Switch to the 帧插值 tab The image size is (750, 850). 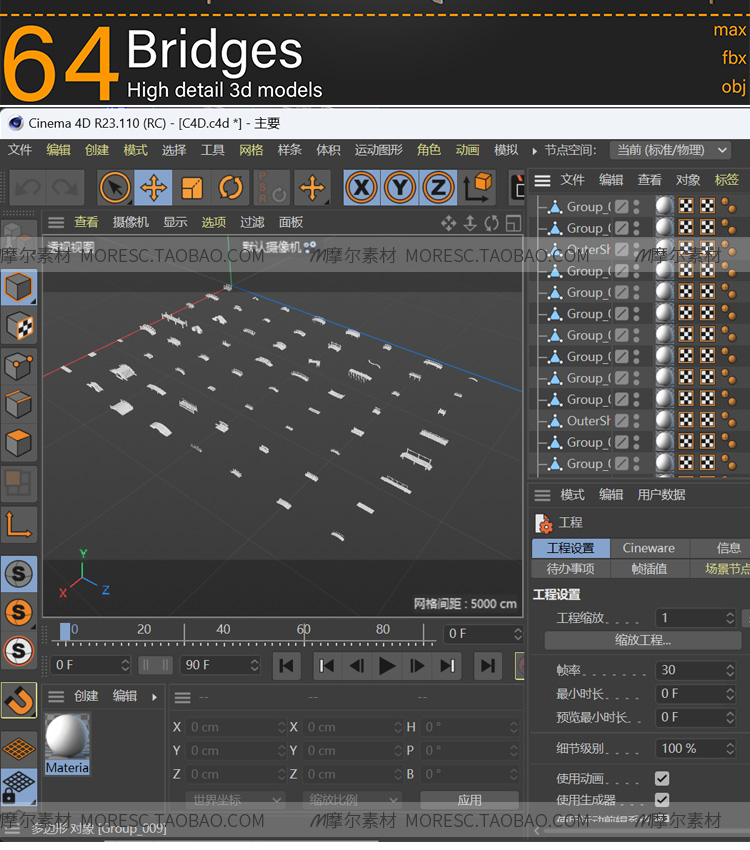pos(649,569)
